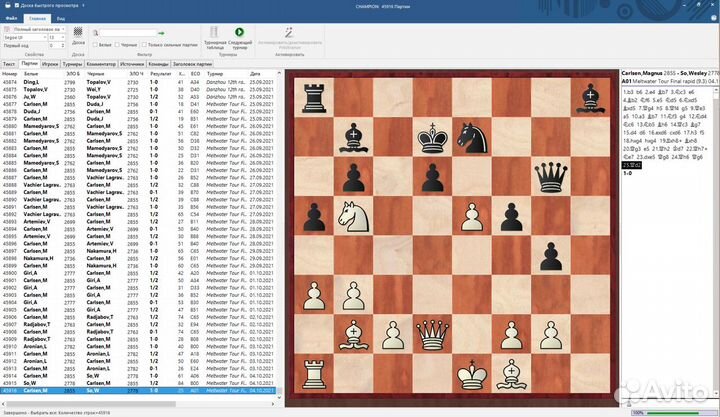Toggle Доска быстрого просмотра checkbox

coord(17,5)
